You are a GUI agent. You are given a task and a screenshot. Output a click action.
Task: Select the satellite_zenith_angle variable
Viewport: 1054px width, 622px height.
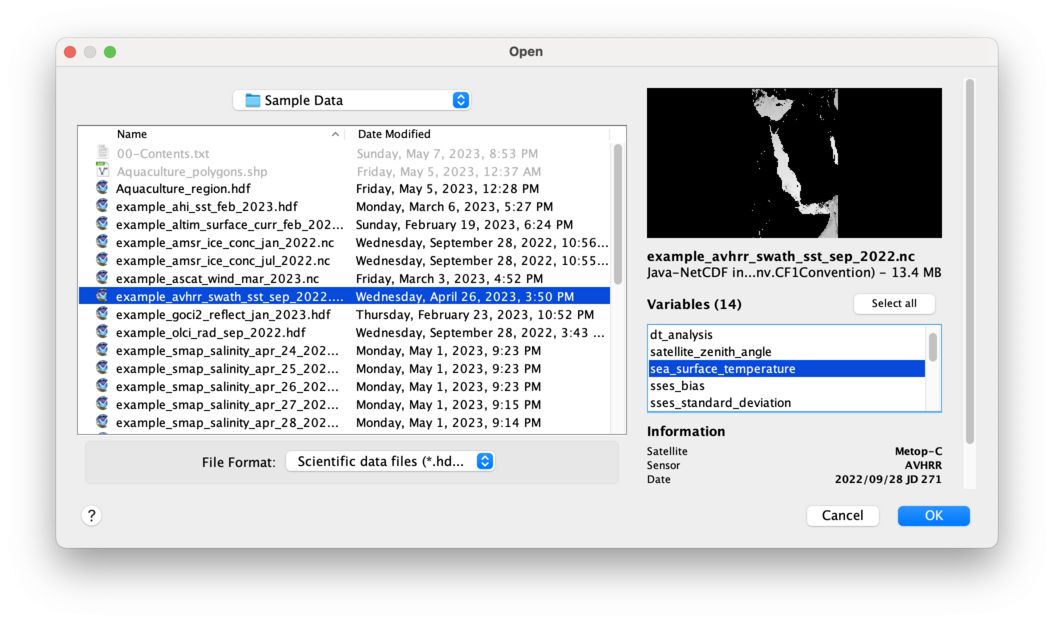[x=710, y=352]
